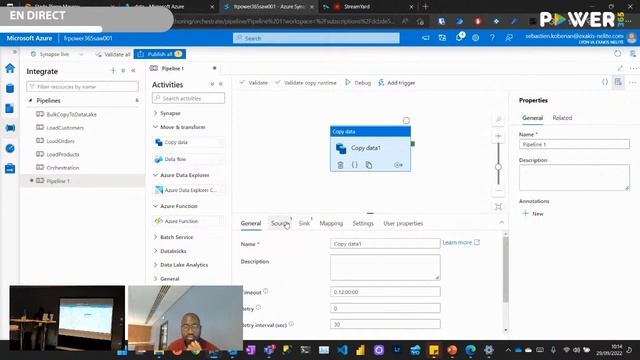640x360 pixels.
Task: Zoom out on the canvas
Action: coord(498,191)
